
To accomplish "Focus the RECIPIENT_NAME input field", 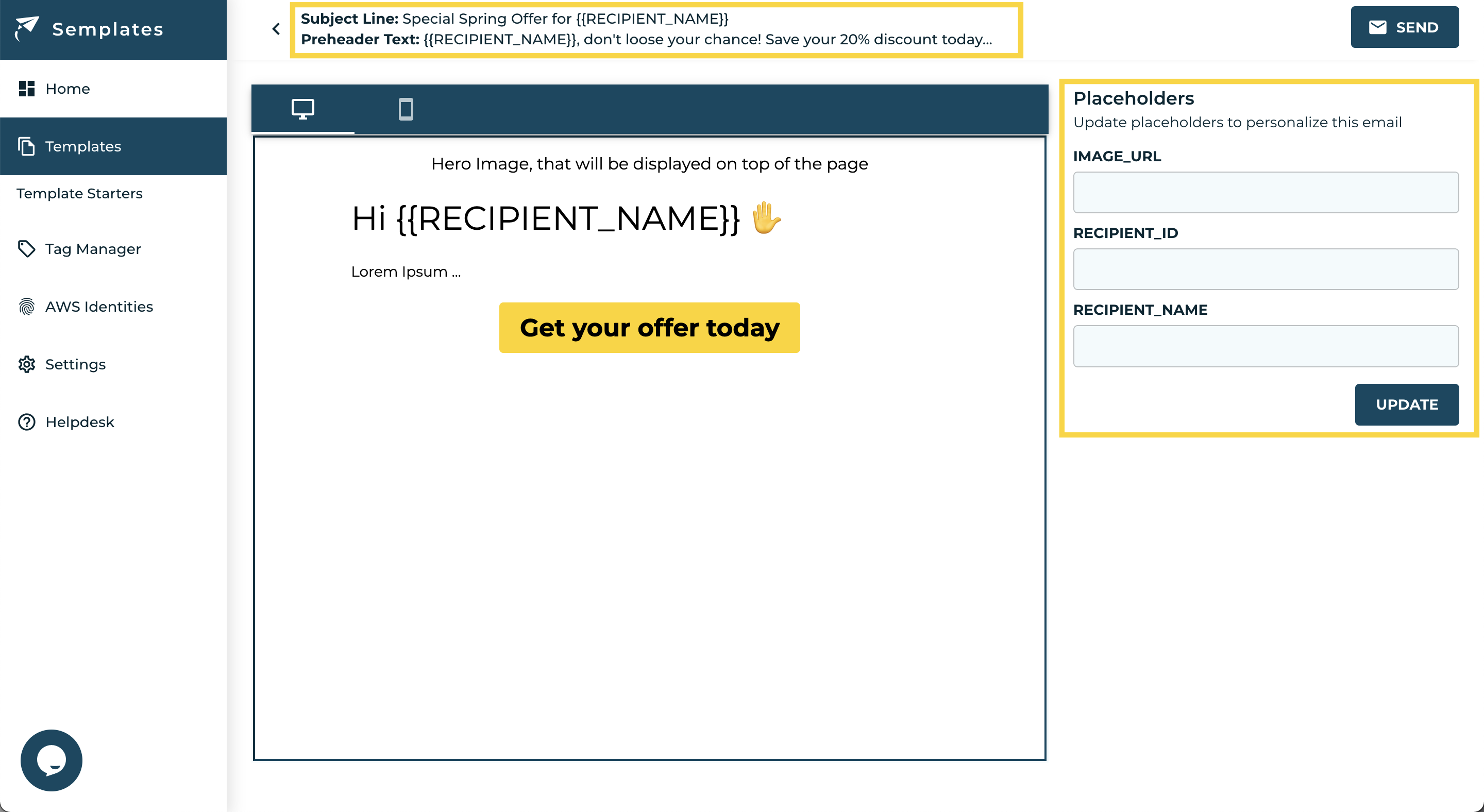I will point(1266,346).
